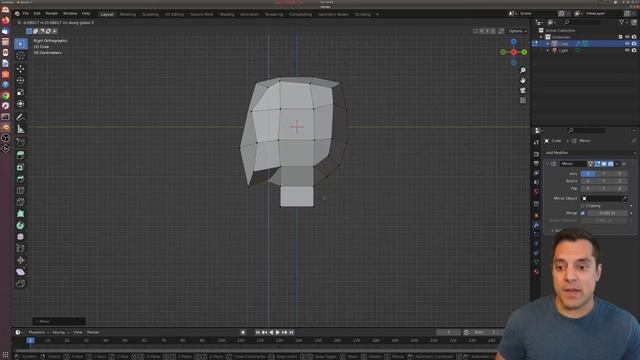Hide the Collection with eye icon

pyautogui.click(x=627, y=37)
